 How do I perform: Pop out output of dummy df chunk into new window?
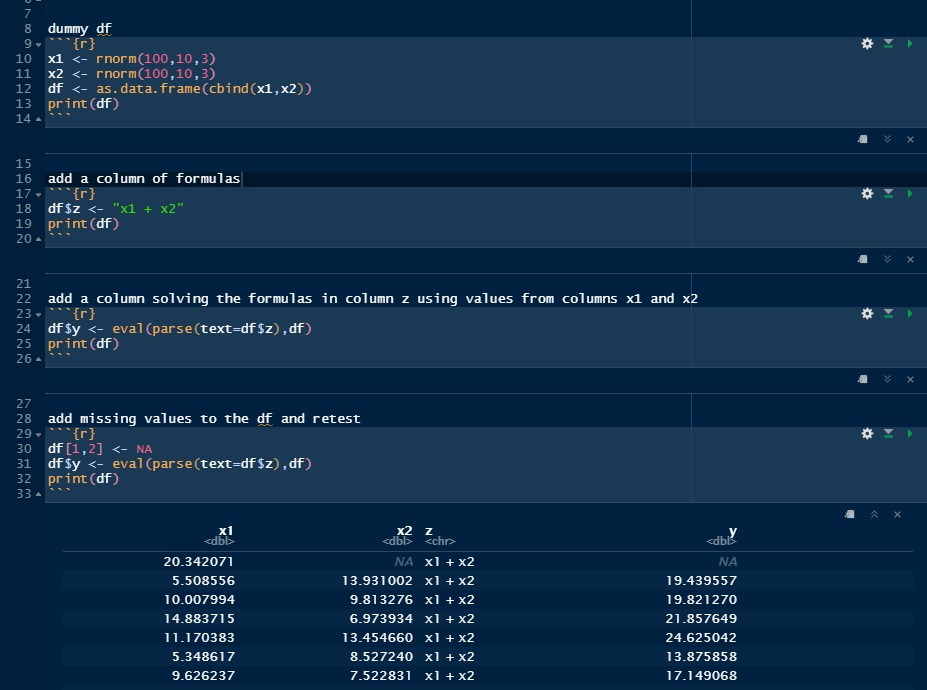(x=863, y=140)
